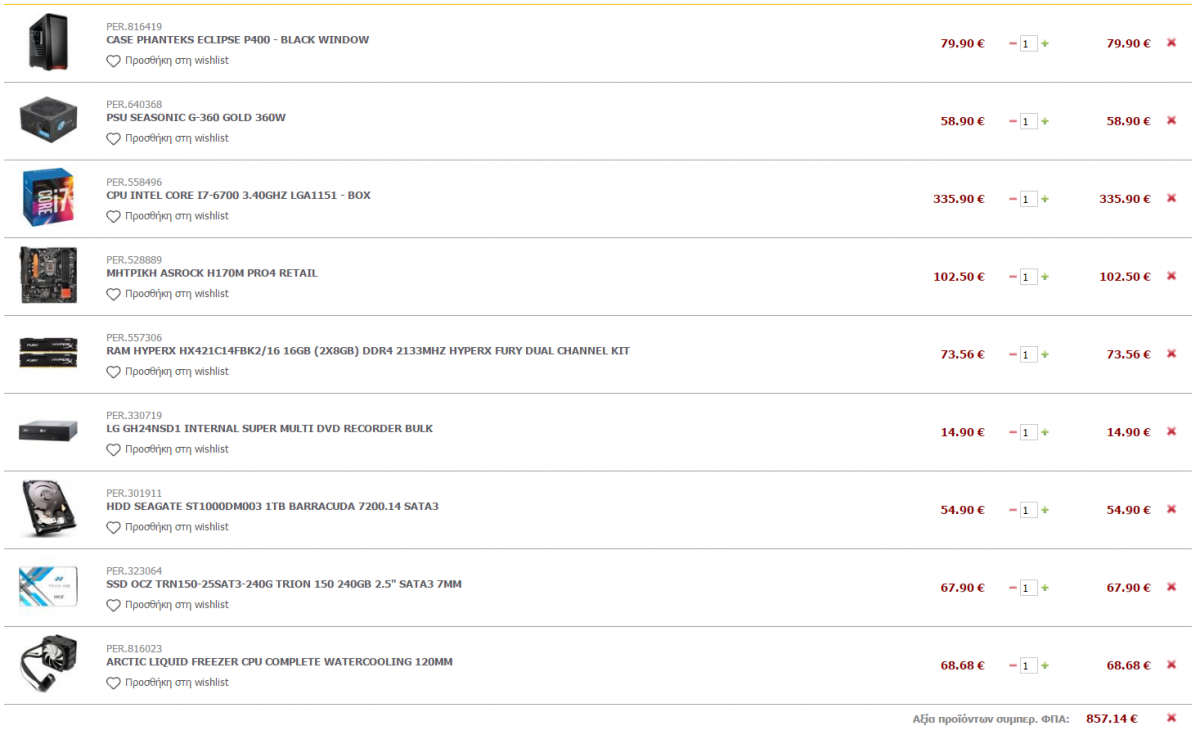
Task: Add Seagate 1TB HDD to wishlist
Action: pos(113,527)
